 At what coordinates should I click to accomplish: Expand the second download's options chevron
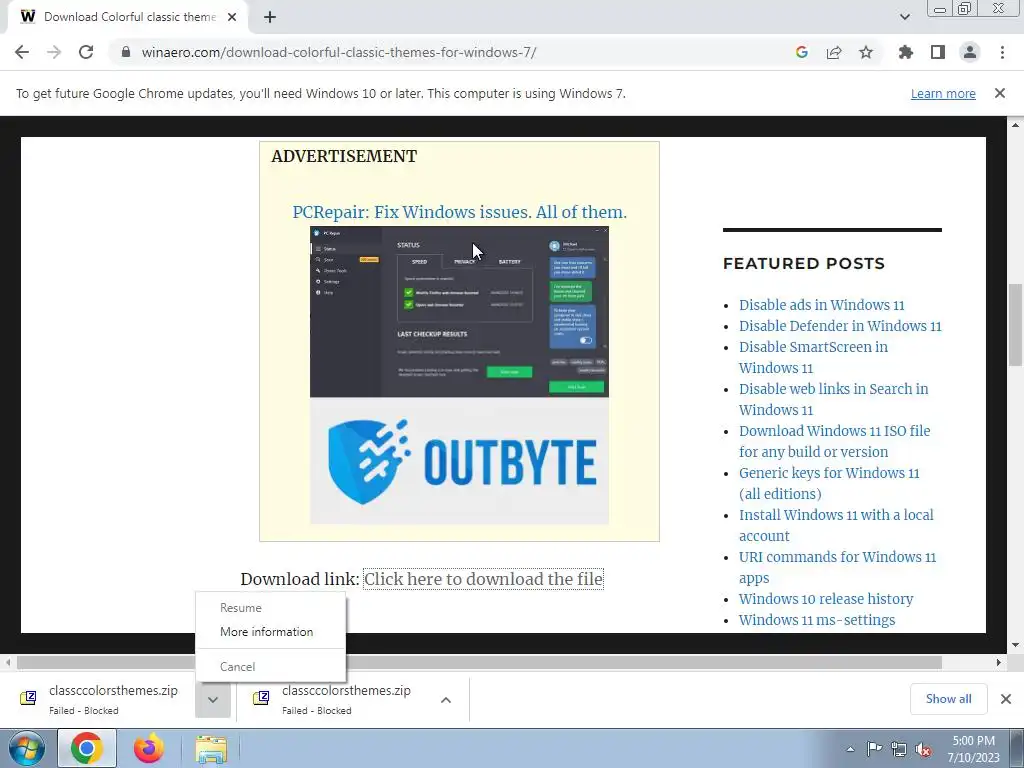pyautogui.click(x=446, y=699)
